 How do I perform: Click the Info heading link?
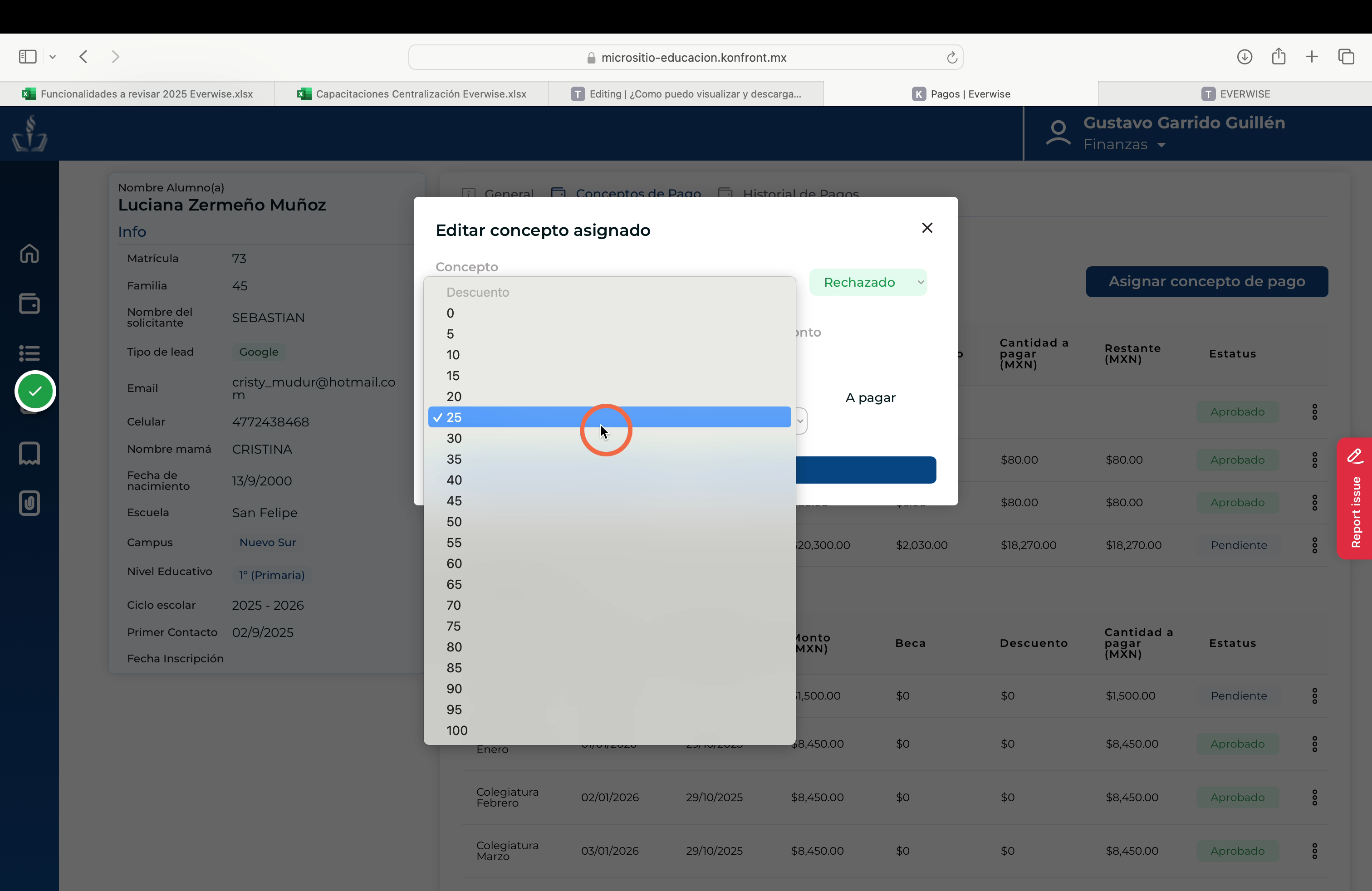[132, 232]
